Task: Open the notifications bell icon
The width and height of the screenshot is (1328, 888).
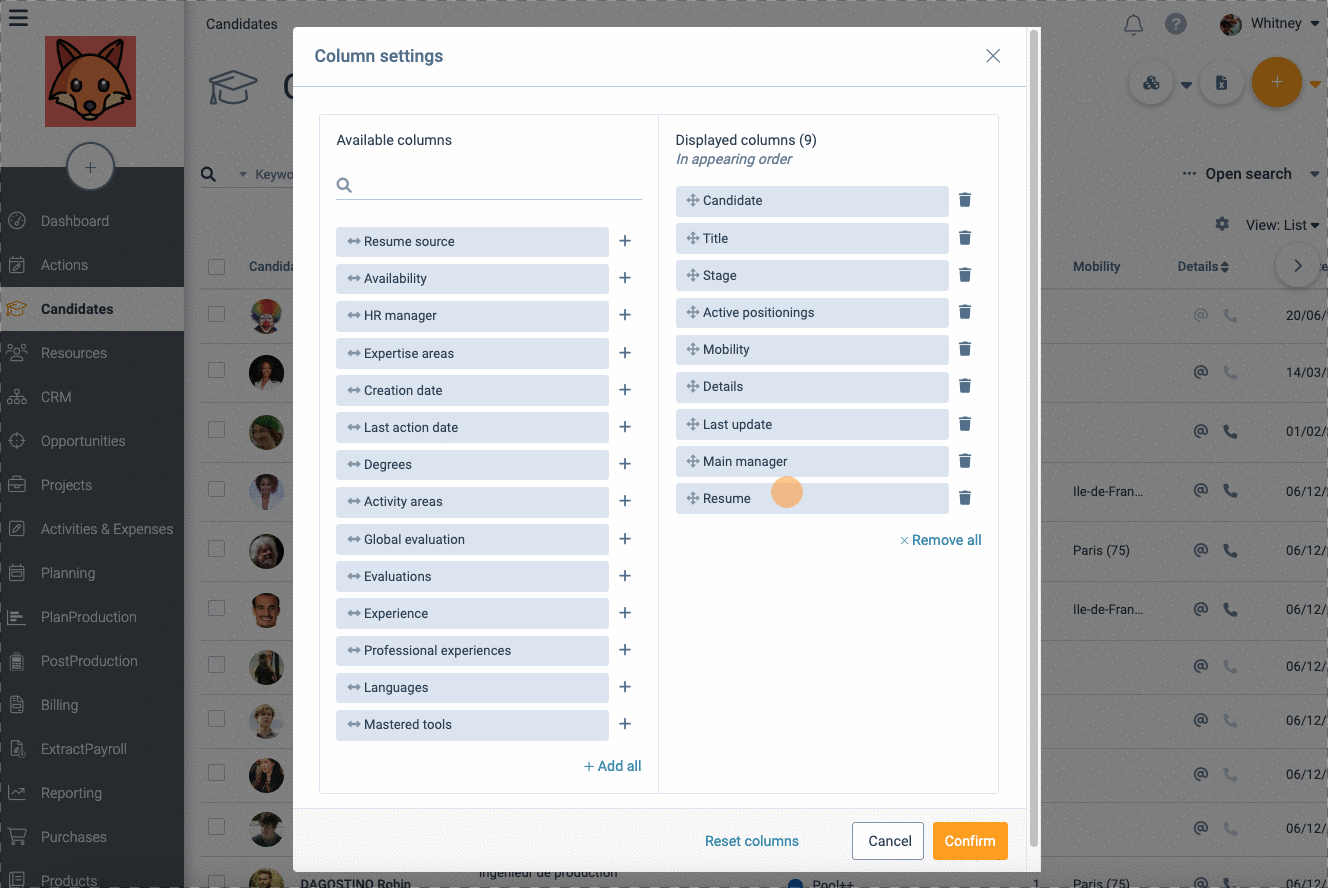Action: click(x=1133, y=24)
